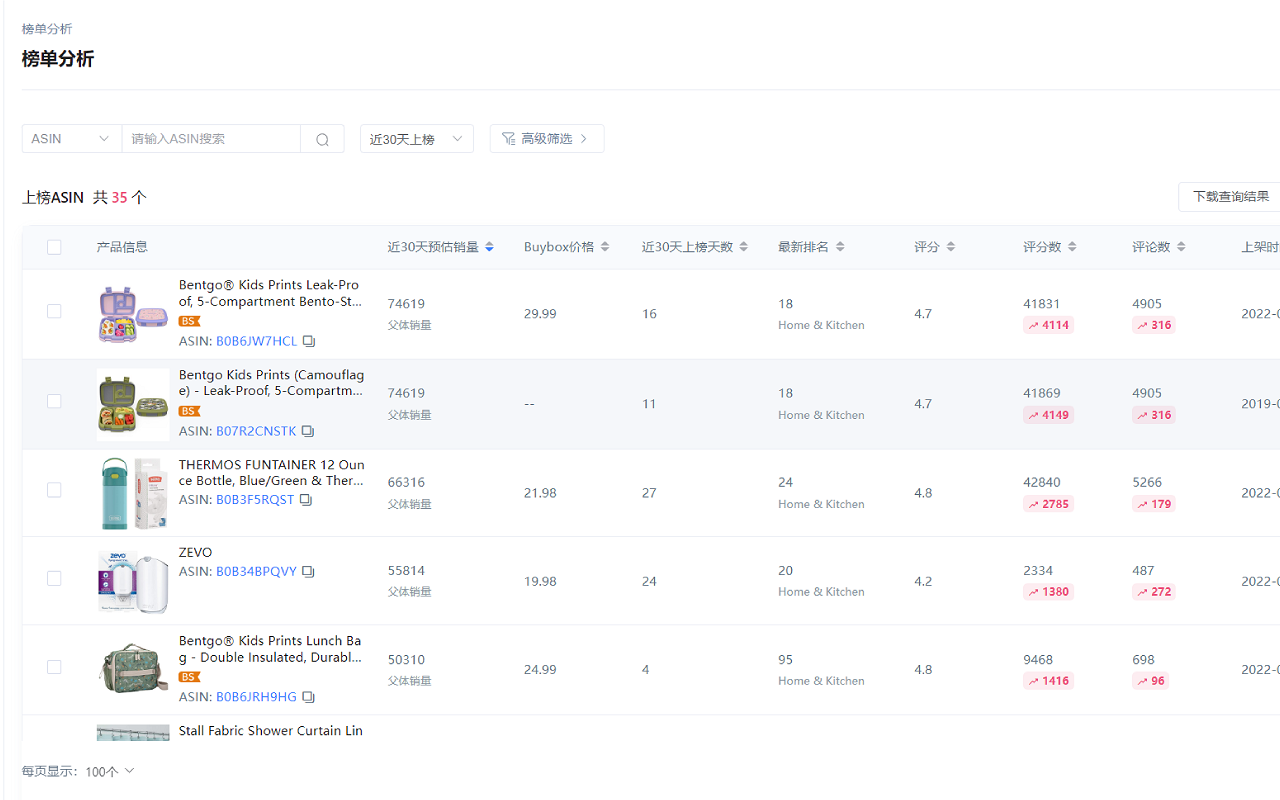Open the ASIN search type dropdown
This screenshot has width=1280, height=800.
click(71, 139)
